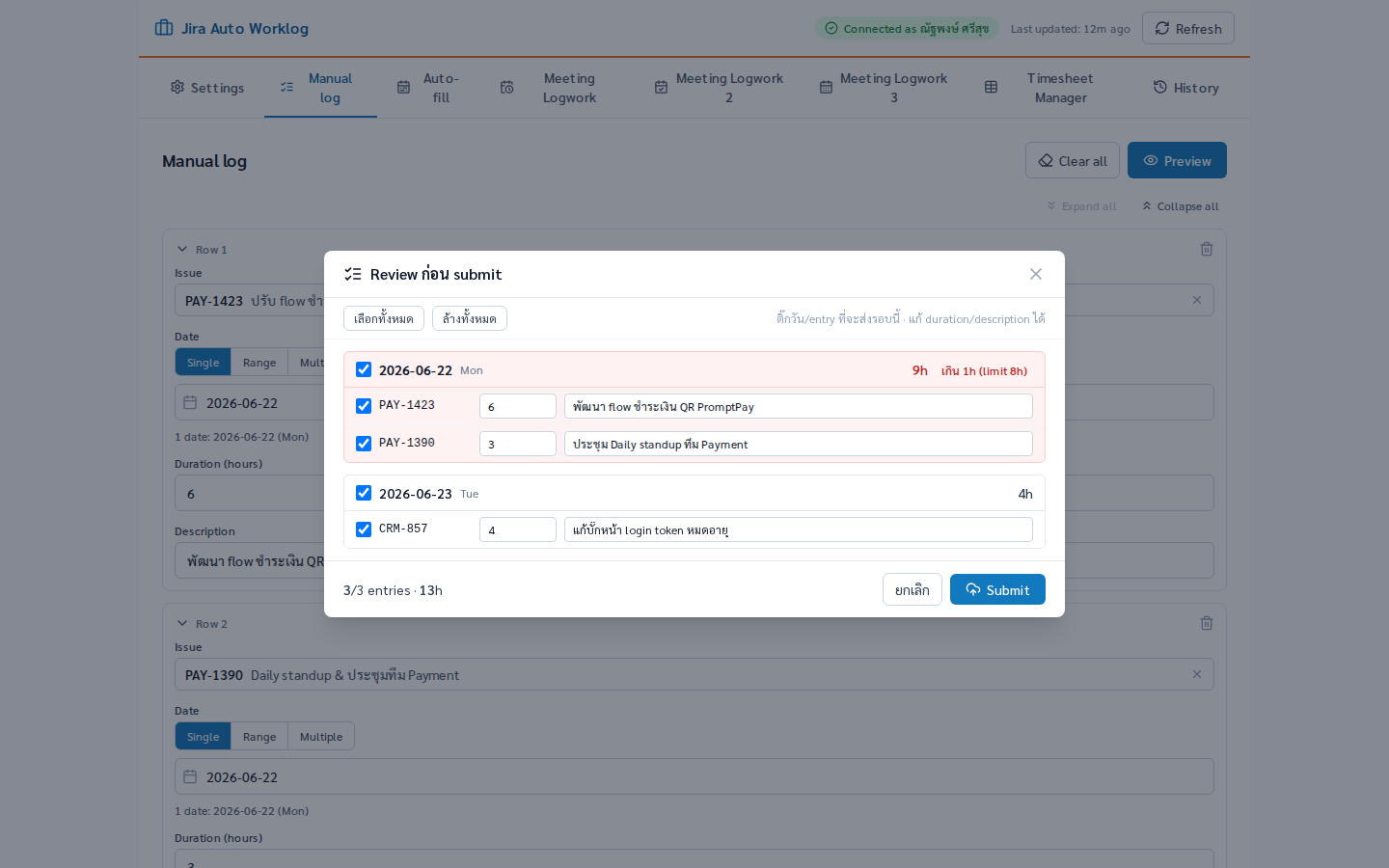Edit PAY-1390 Daily standup description
Image resolution: width=1389 pixels, height=868 pixels.
tap(799, 444)
